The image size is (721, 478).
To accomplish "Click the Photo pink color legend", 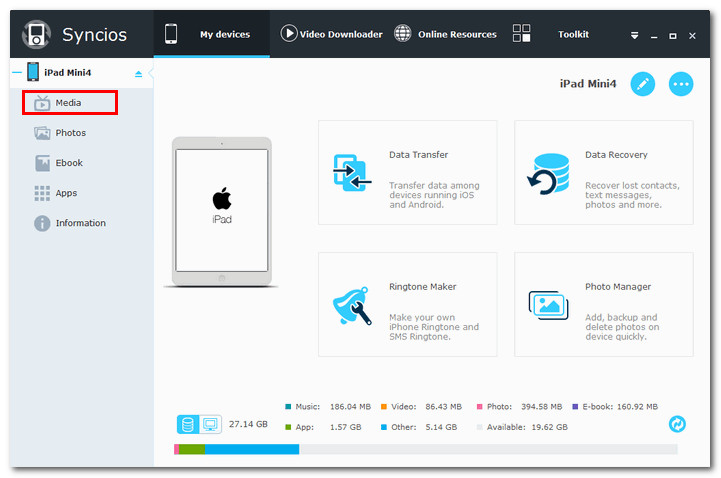I will coord(480,407).
